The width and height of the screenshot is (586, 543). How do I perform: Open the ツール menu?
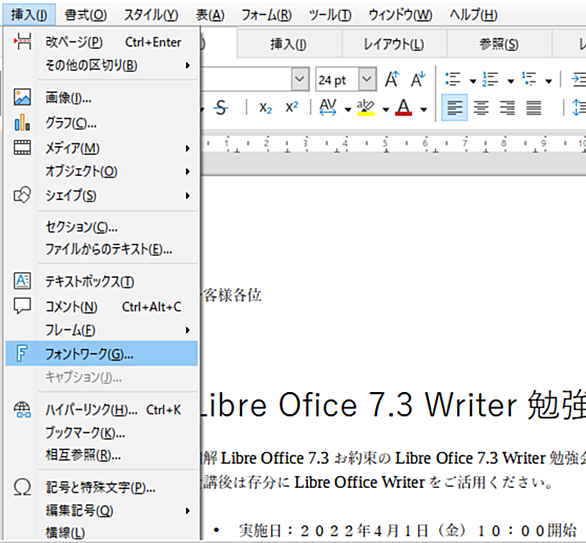[330, 15]
